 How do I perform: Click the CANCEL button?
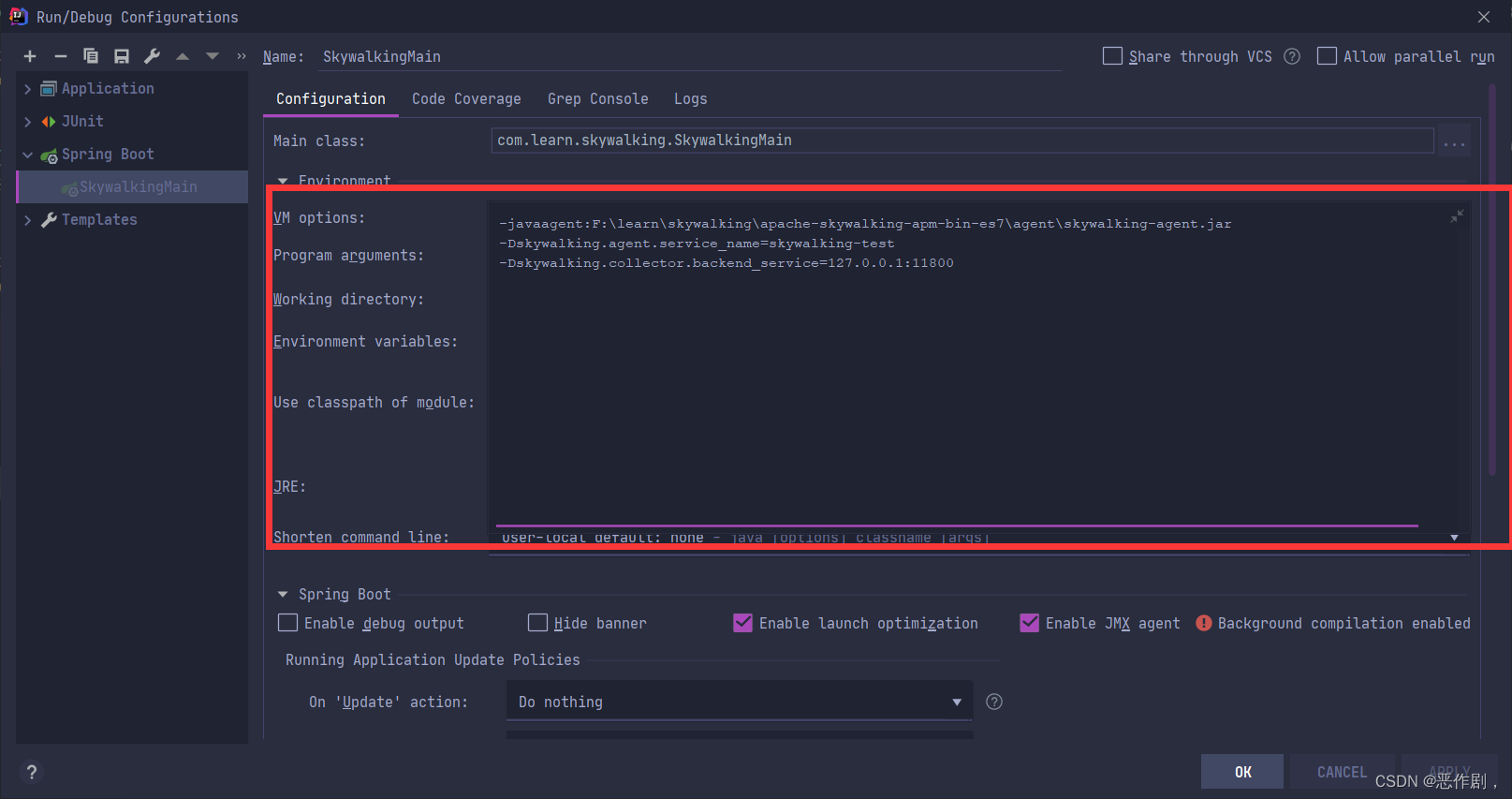1342,772
